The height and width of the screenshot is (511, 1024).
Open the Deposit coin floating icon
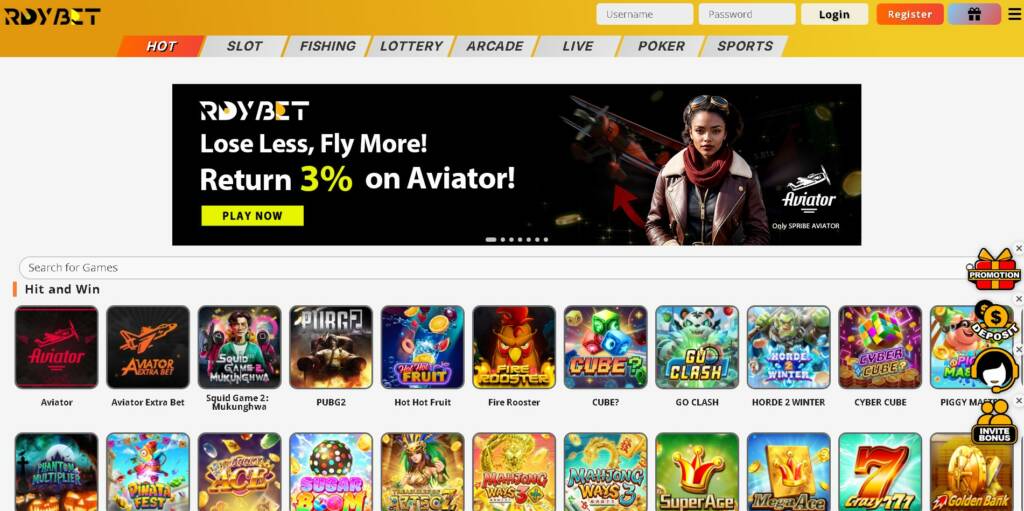click(995, 320)
